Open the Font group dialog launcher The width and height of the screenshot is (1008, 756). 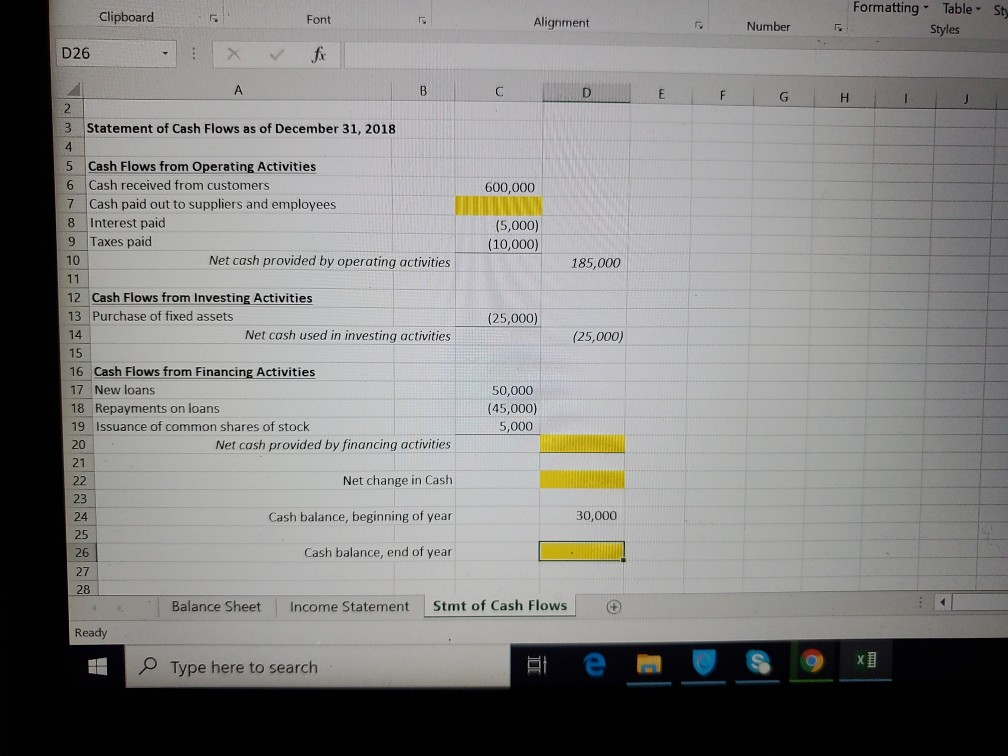coord(422,21)
